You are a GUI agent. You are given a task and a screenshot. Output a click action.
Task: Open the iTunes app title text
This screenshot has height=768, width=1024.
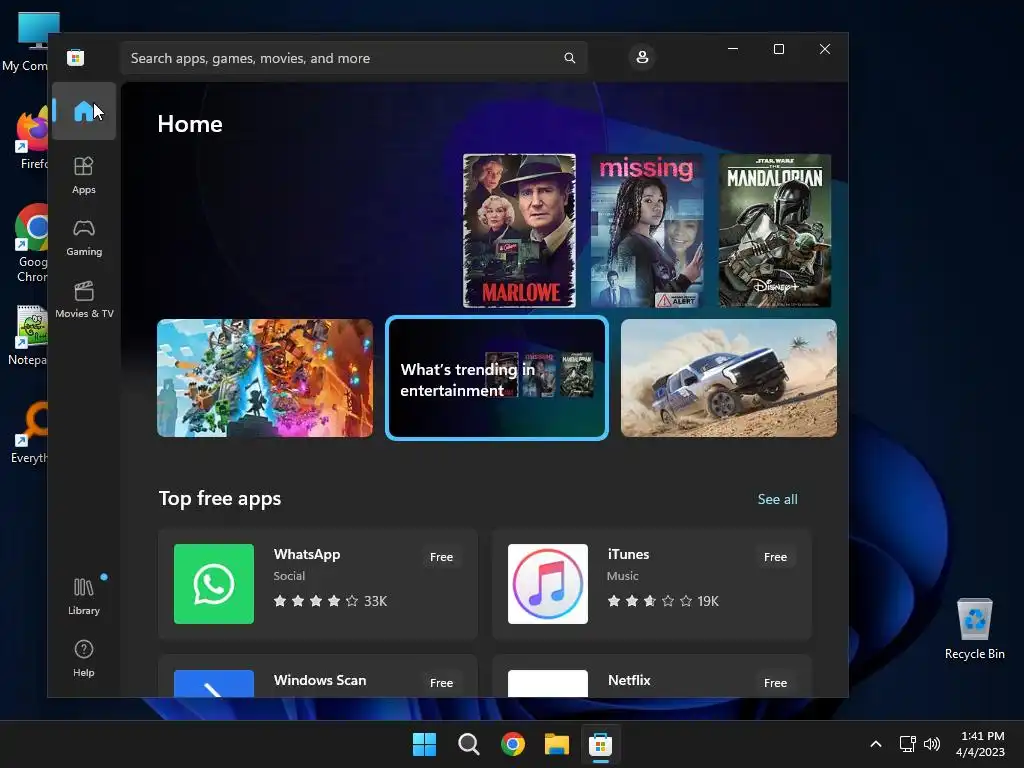pyautogui.click(x=628, y=554)
